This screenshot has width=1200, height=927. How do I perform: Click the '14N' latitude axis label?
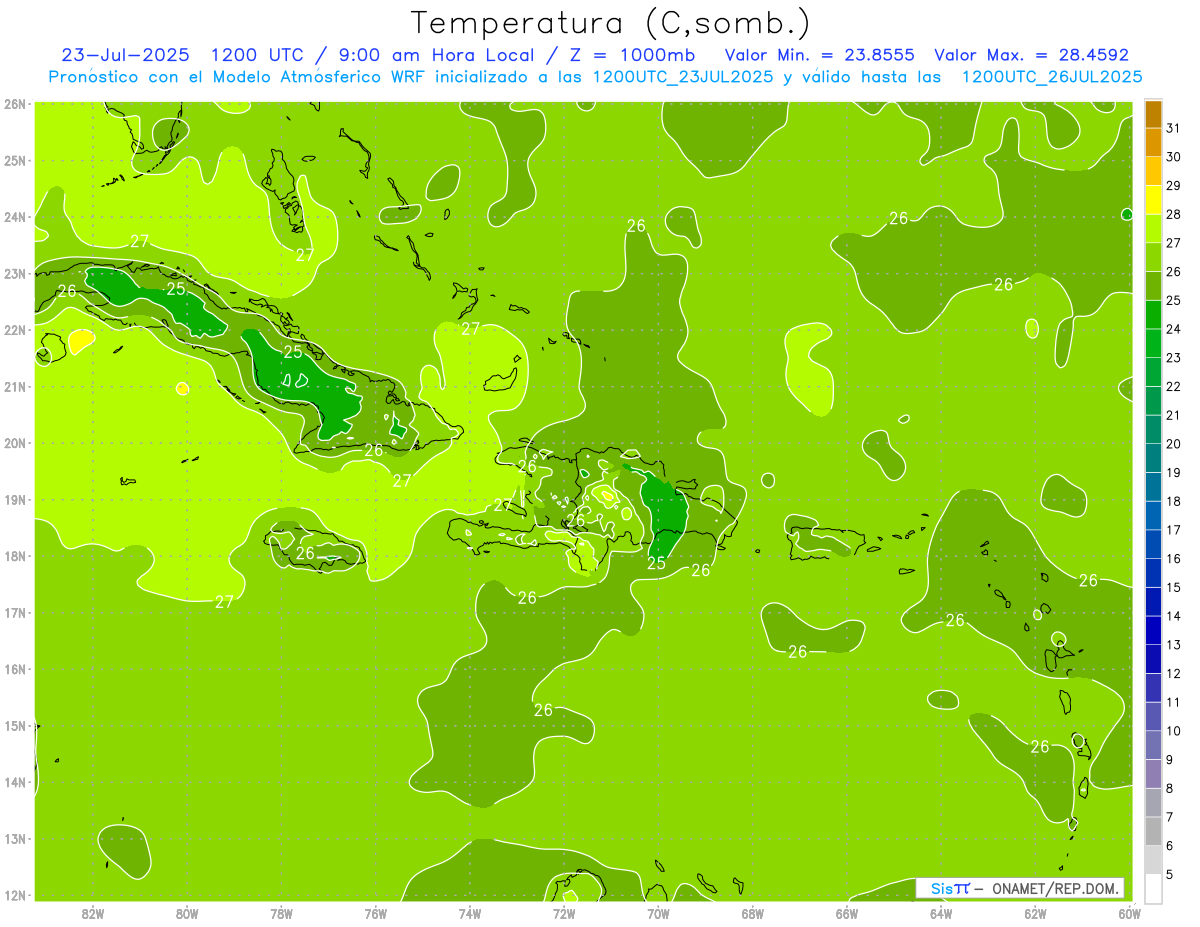click(15, 782)
